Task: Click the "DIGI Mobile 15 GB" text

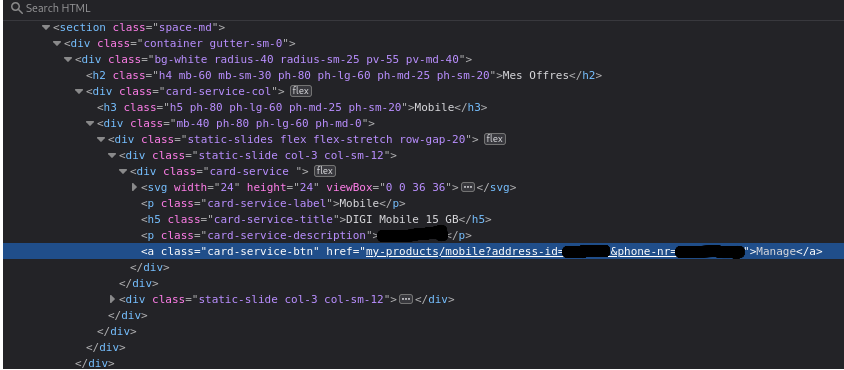Action: pos(402,219)
